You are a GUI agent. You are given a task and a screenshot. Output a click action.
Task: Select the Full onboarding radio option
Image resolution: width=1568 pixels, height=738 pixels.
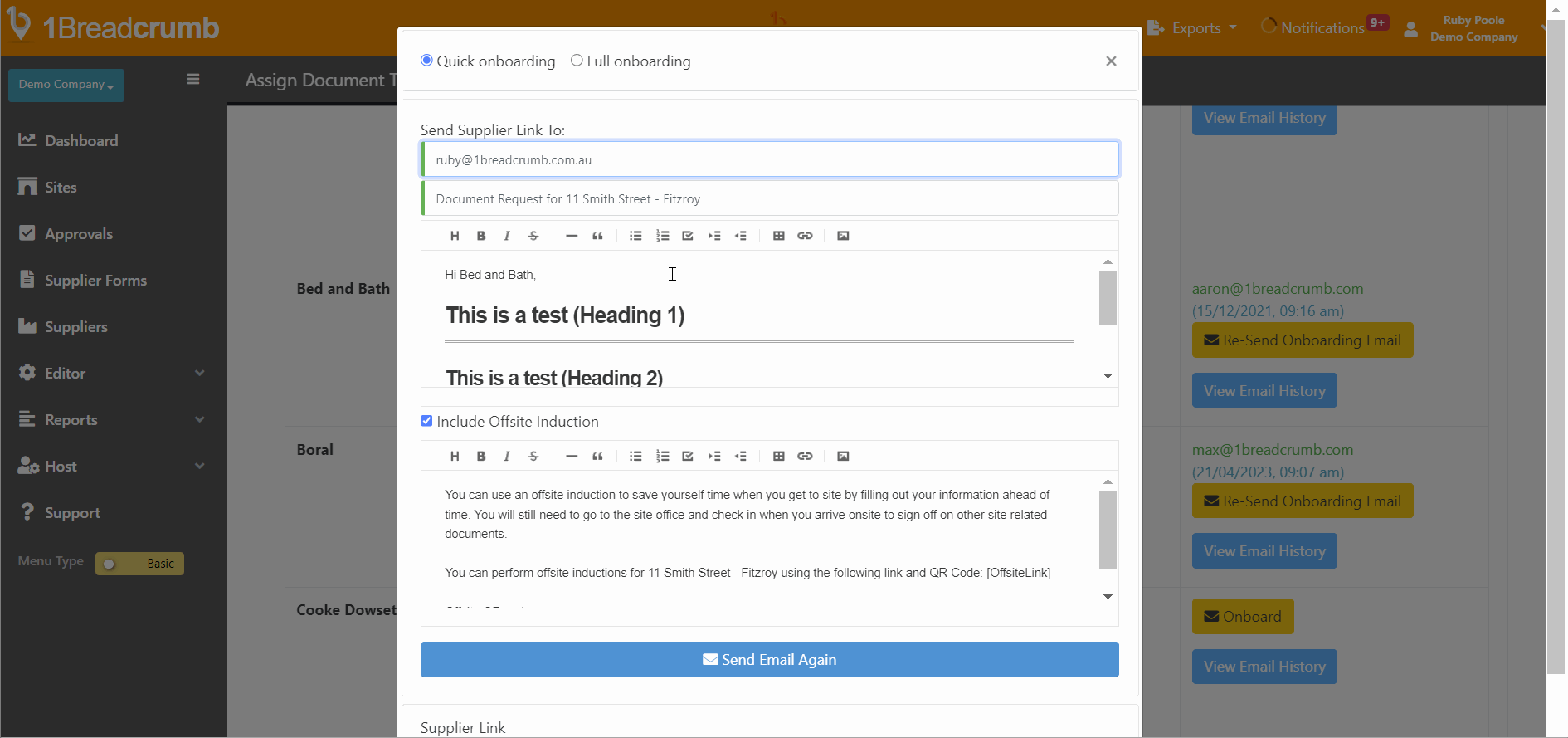pyautogui.click(x=577, y=61)
